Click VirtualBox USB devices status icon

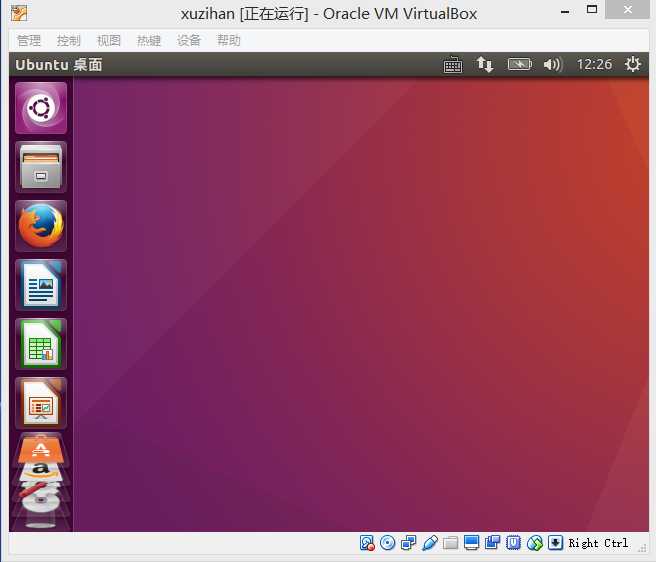tap(430, 543)
